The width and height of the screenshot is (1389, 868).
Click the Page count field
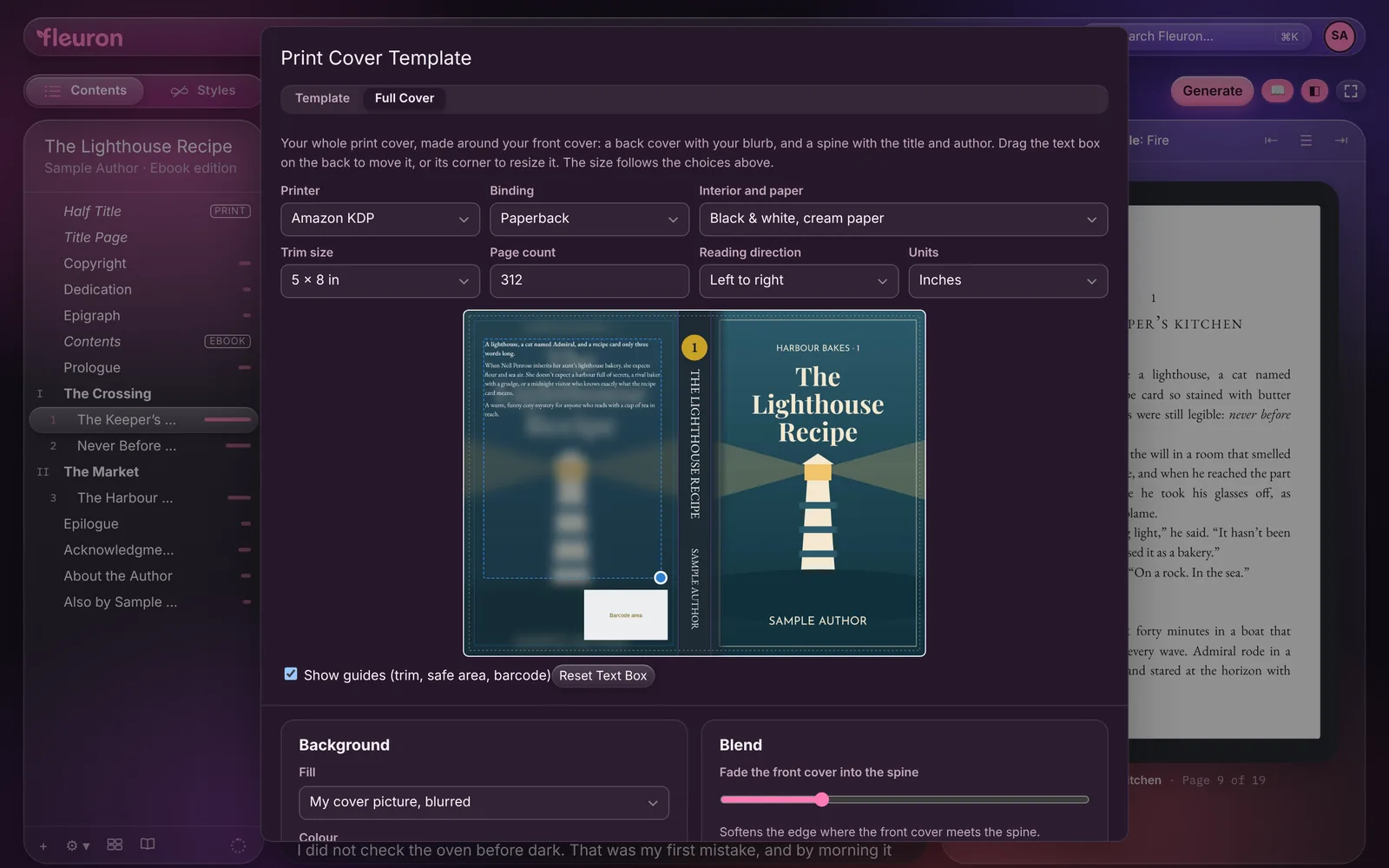pyautogui.click(x=589, y=280)
